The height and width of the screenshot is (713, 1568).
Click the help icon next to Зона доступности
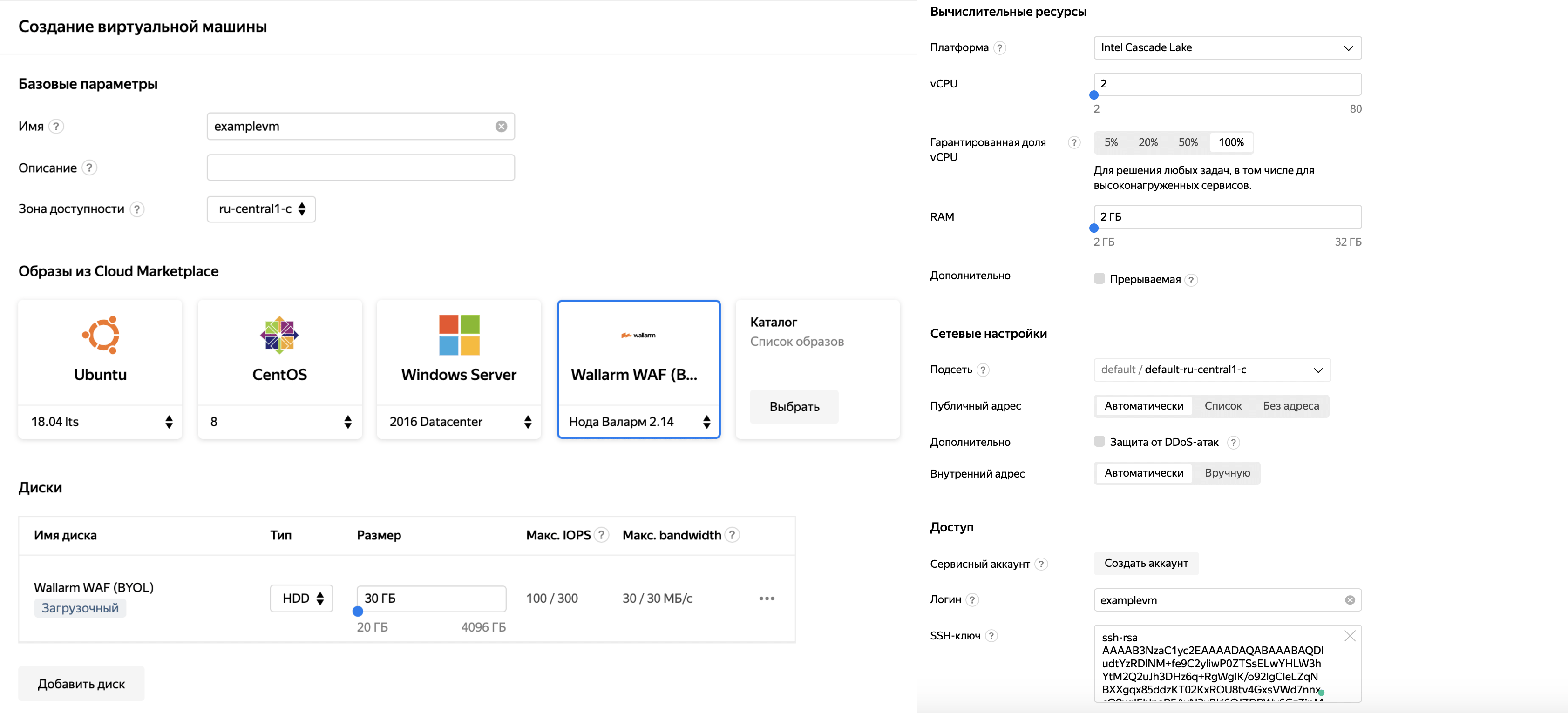[137, 209]
